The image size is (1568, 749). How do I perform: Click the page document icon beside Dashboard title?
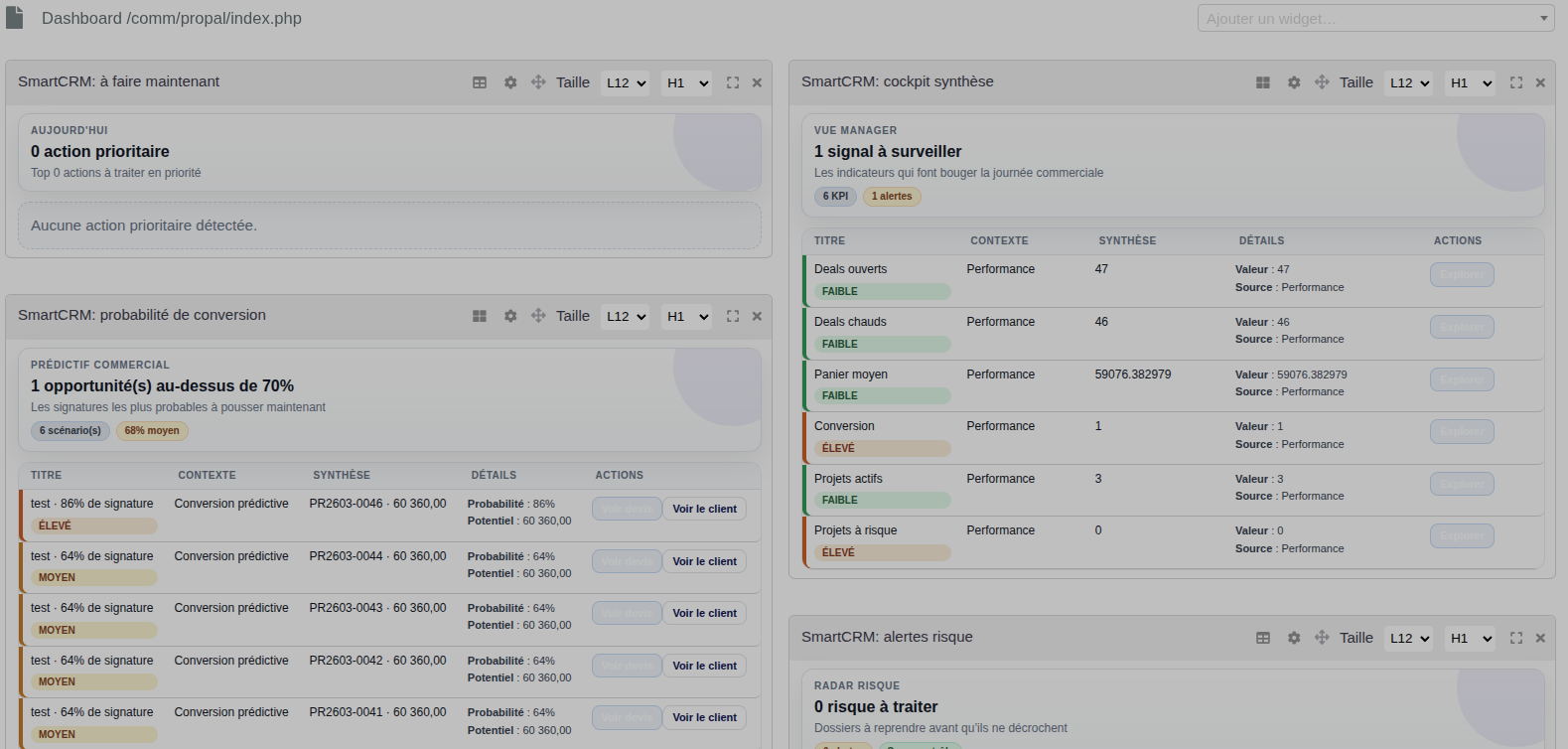click(x=15, y=18)
